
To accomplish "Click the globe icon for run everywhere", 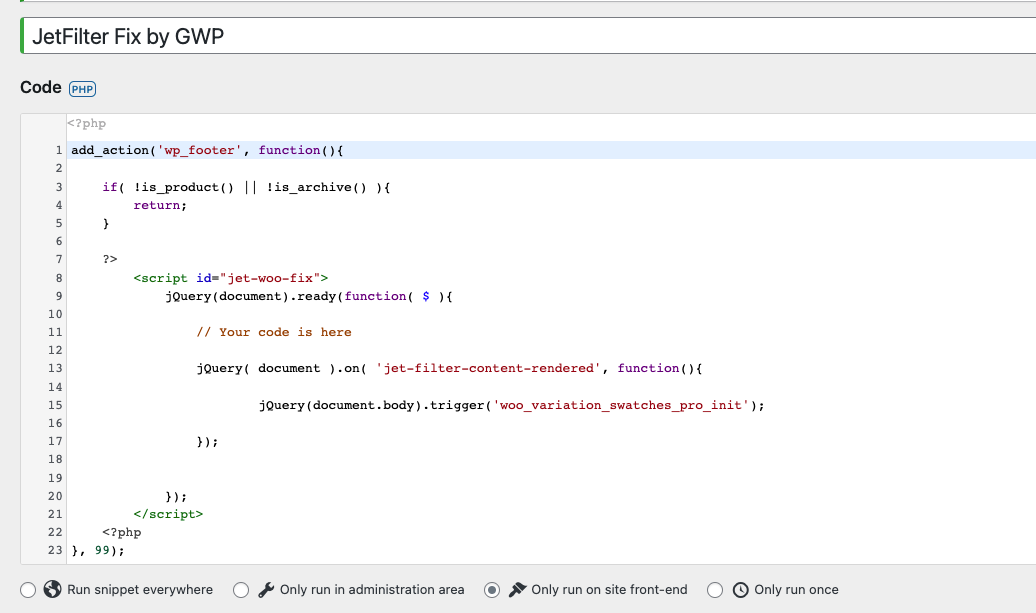I will 52,589.
